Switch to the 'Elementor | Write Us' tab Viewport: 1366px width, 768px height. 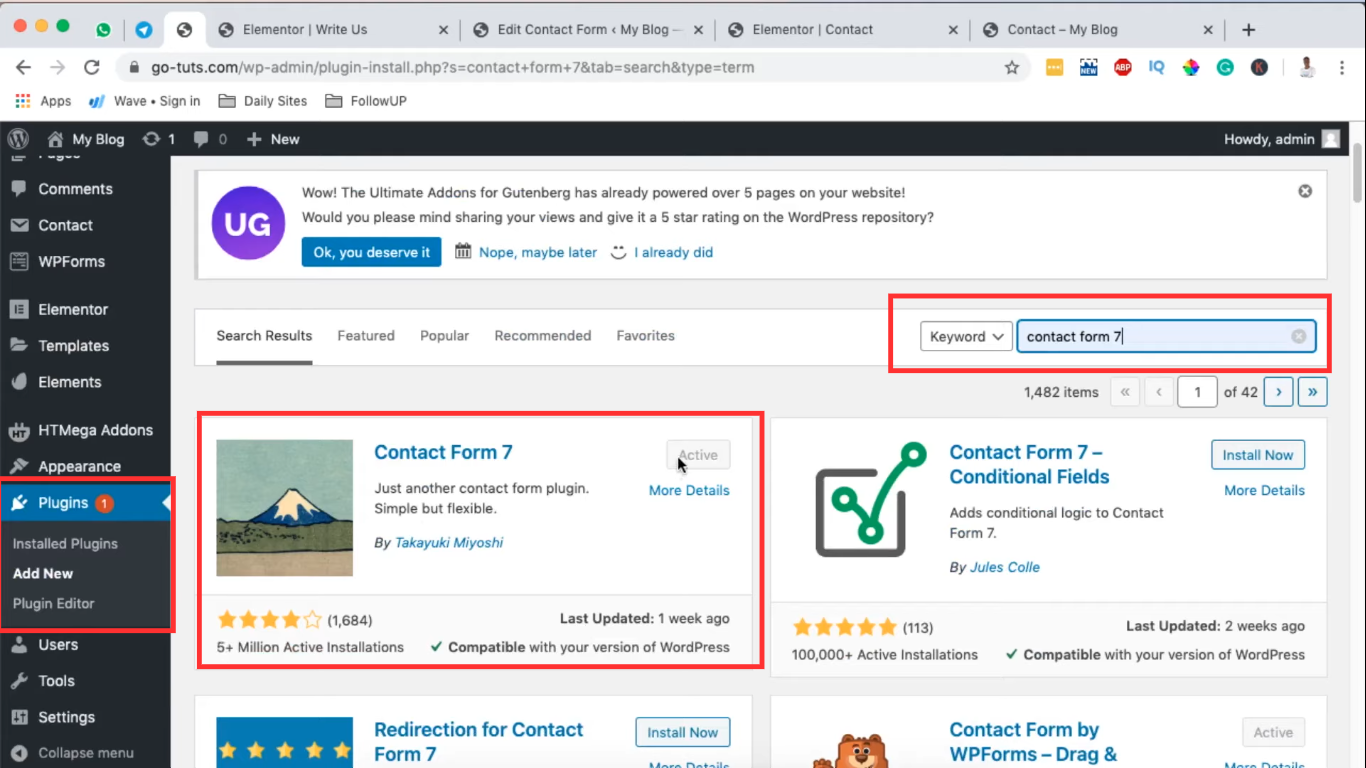[335, 30]
